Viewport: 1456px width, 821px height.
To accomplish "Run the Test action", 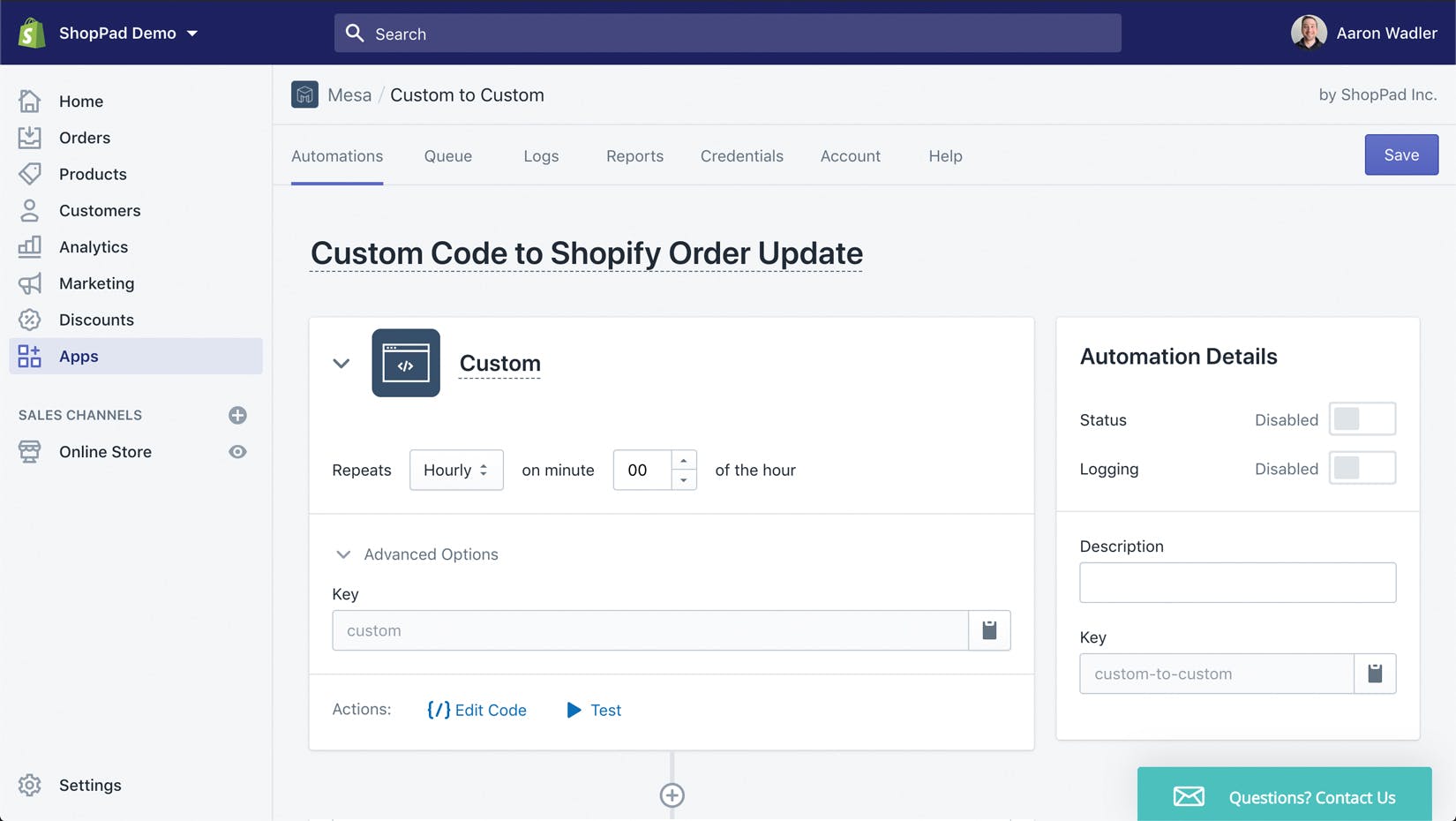I will (x=594, y=710).
